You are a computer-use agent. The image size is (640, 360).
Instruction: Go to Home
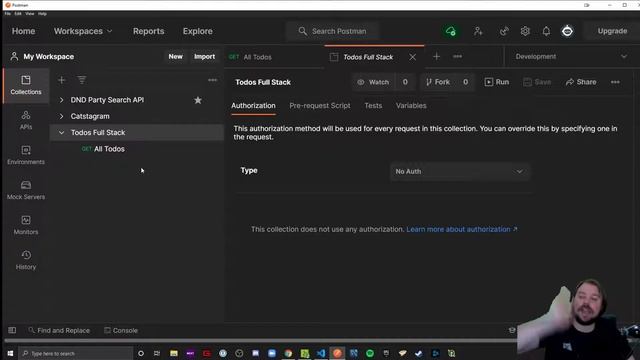point(23,31)
